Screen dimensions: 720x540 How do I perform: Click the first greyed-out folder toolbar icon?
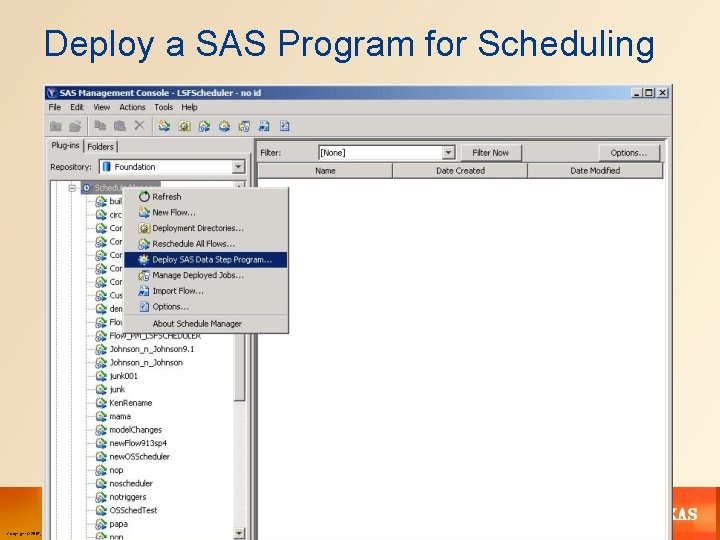click(56, 126)
